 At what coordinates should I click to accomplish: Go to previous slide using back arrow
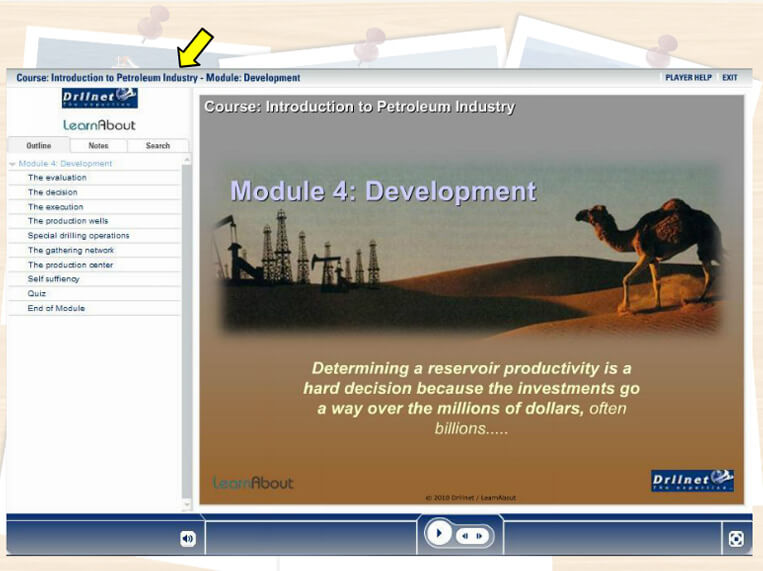465,536
